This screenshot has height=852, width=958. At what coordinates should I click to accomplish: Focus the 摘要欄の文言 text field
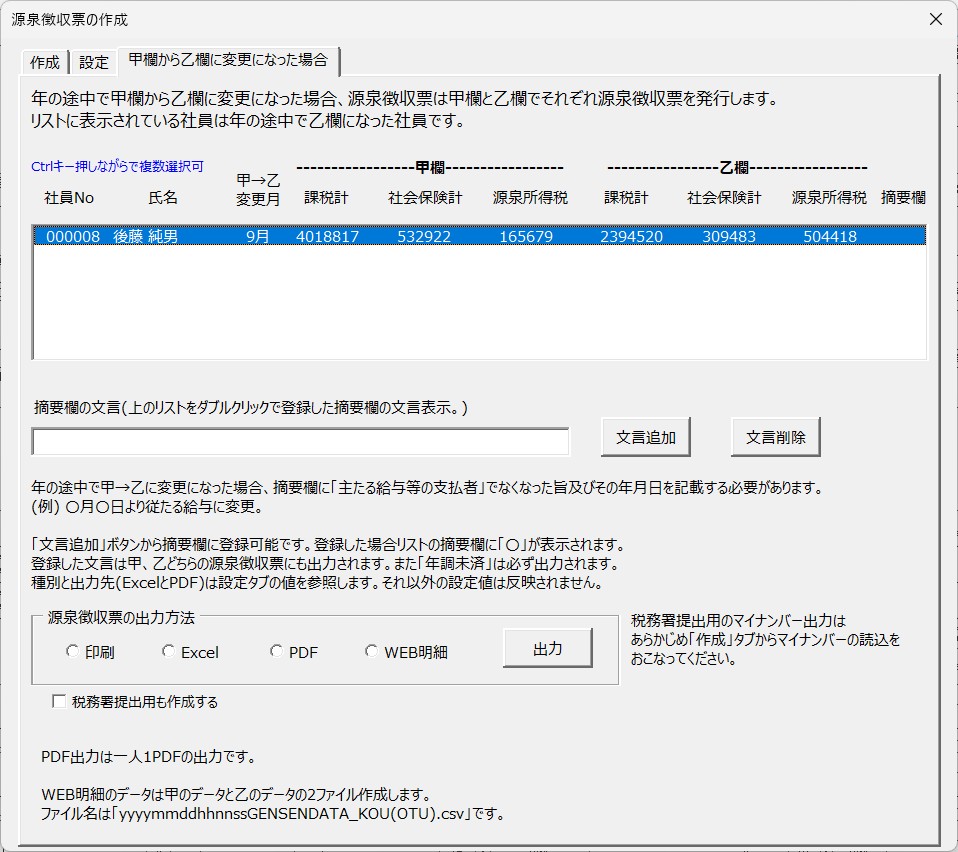[x=300, y=441]
